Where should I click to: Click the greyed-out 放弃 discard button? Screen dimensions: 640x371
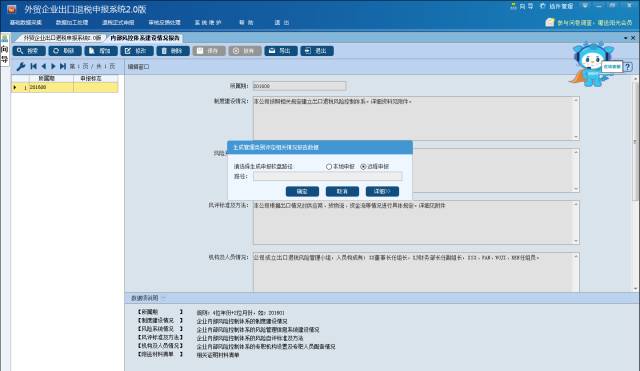coord(245,51)
